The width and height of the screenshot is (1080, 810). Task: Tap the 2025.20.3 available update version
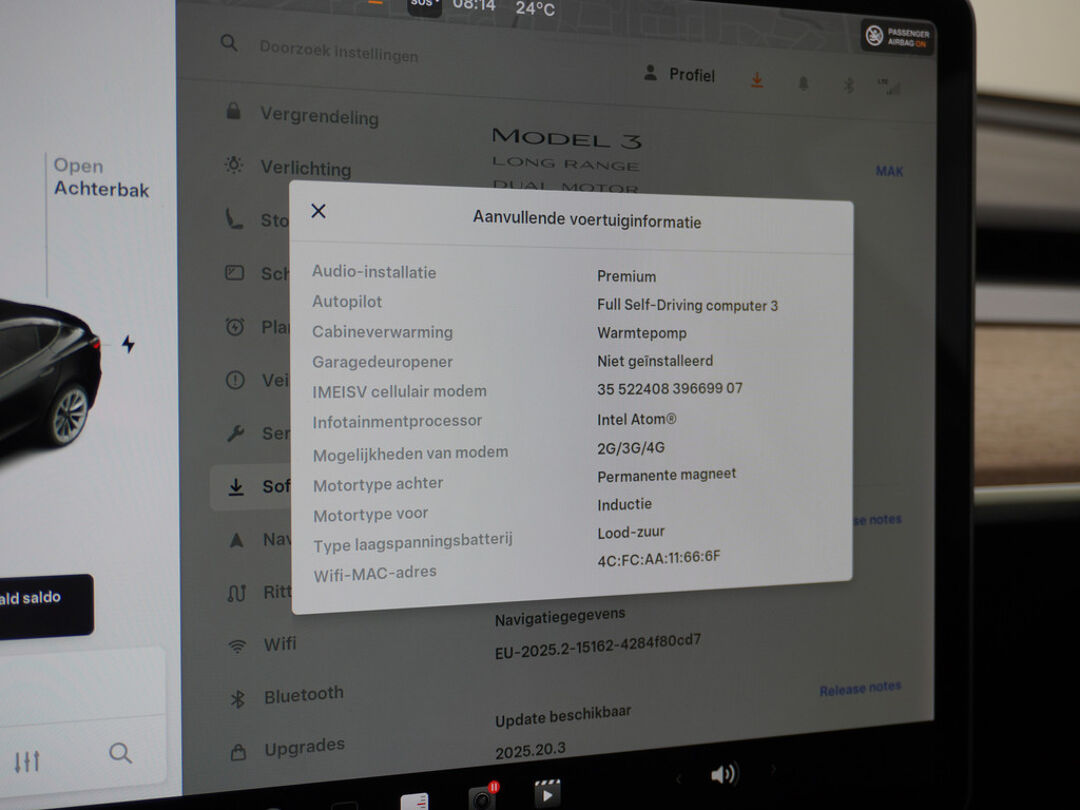click(x=530, y=750)
